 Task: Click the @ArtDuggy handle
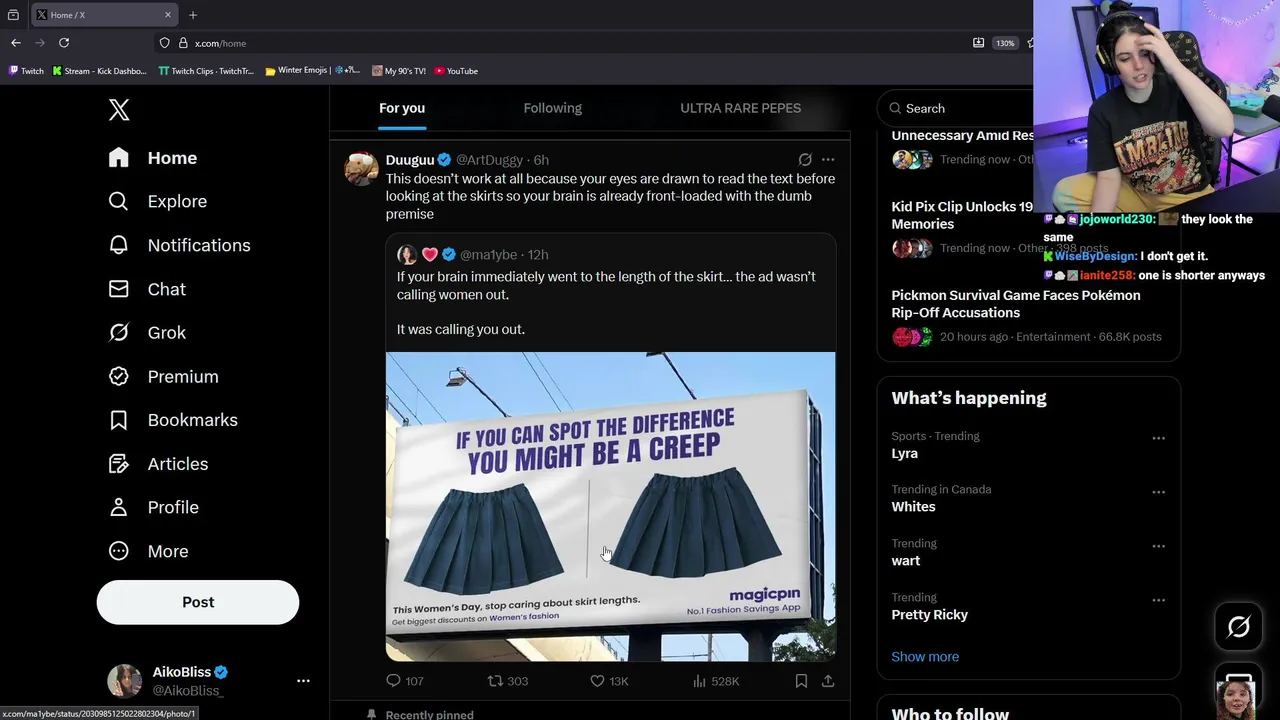489,160
